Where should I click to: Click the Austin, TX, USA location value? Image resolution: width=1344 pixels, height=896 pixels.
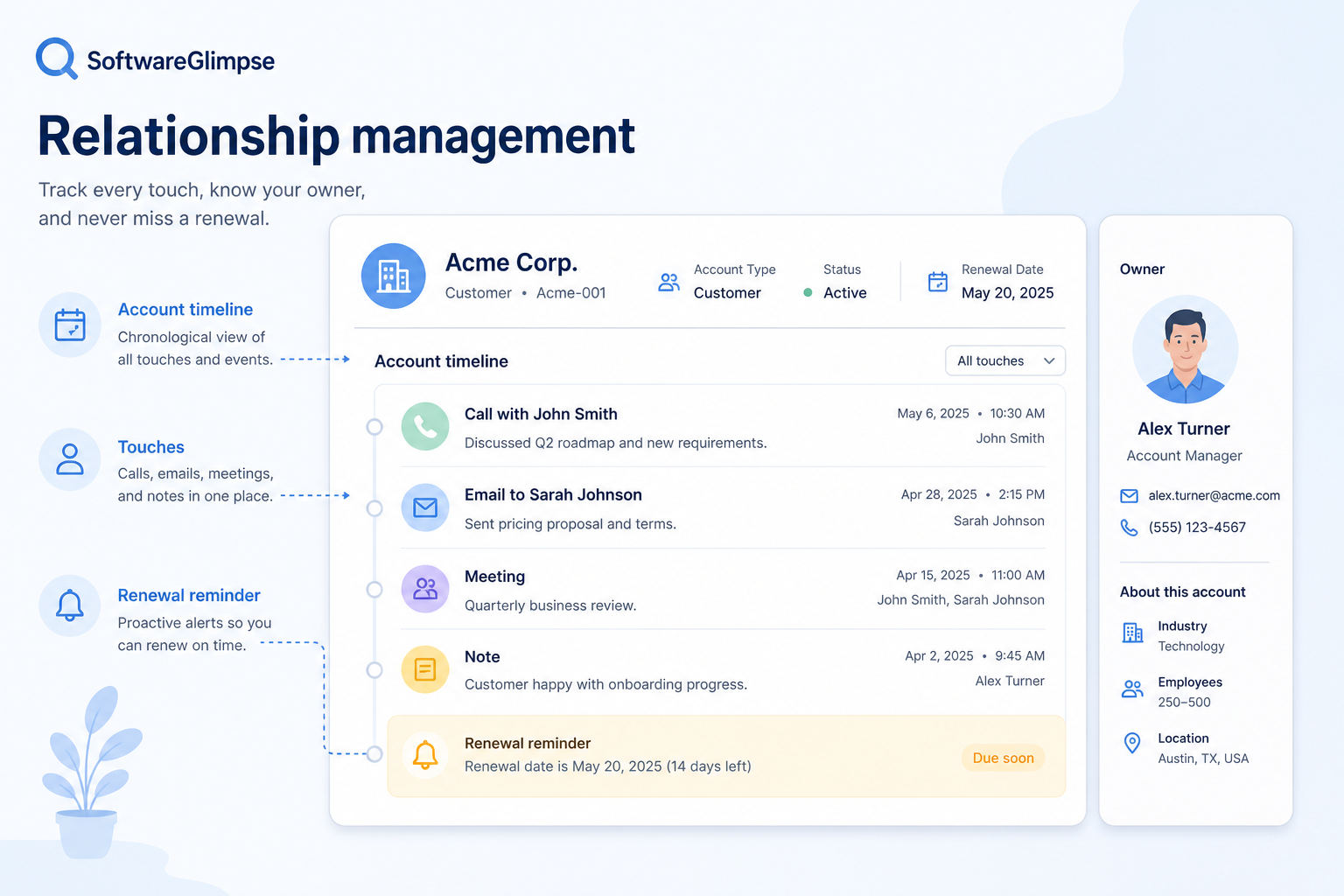point(1203,759)
